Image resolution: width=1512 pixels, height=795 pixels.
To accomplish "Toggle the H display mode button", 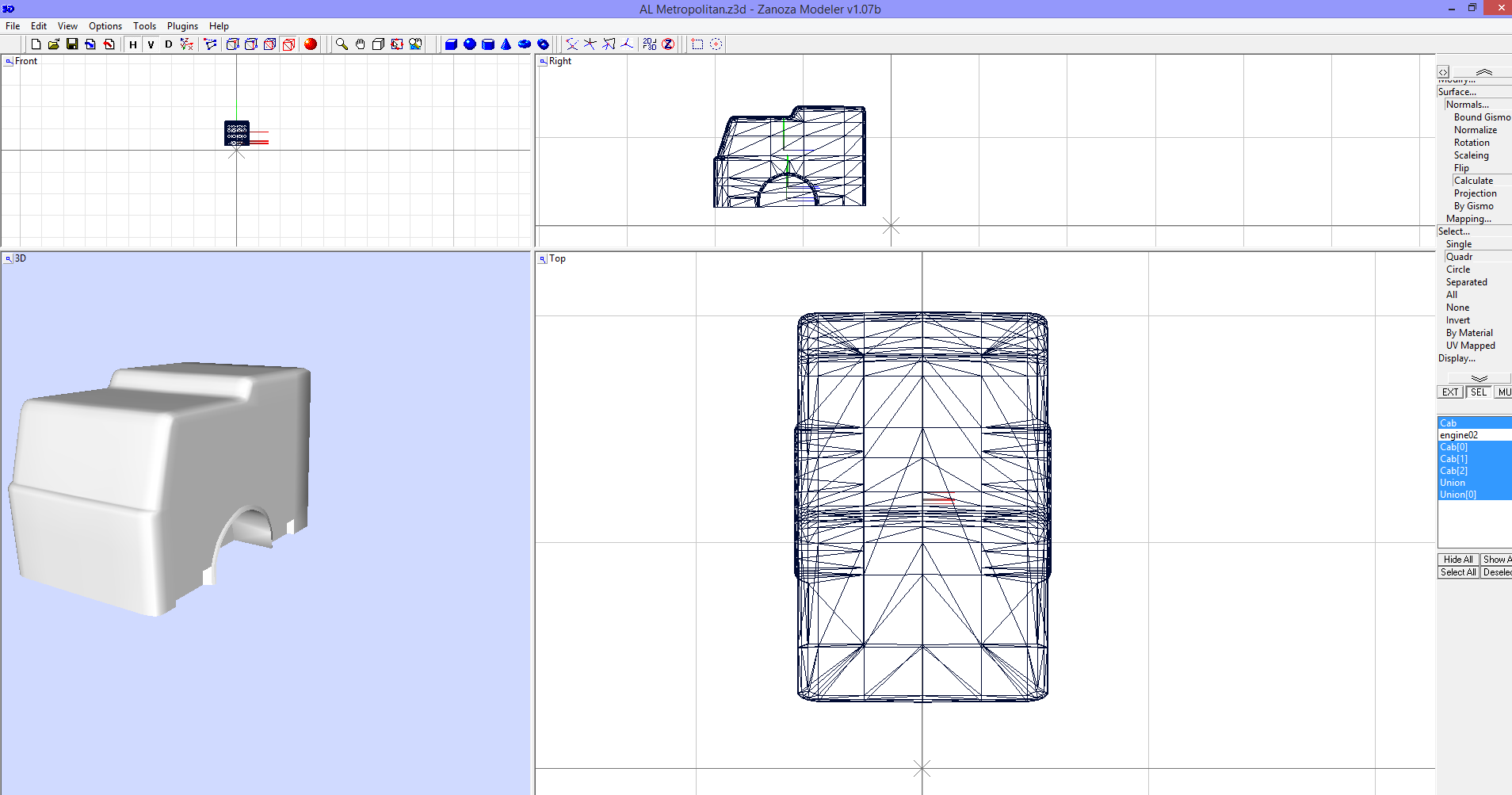I will coord(132,44).
